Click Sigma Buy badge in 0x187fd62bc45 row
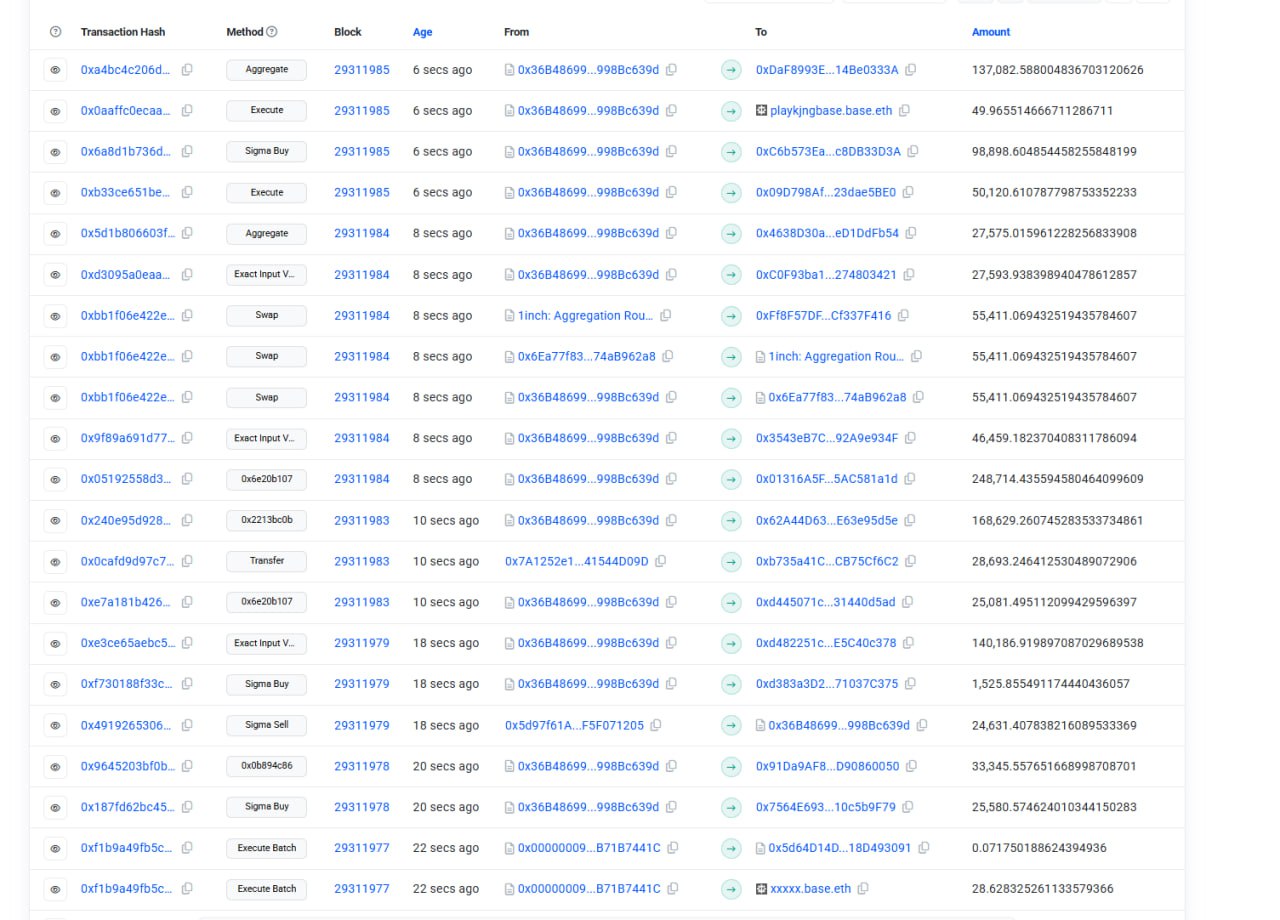Screen dimensions: 1280x920 pos(266,808)
